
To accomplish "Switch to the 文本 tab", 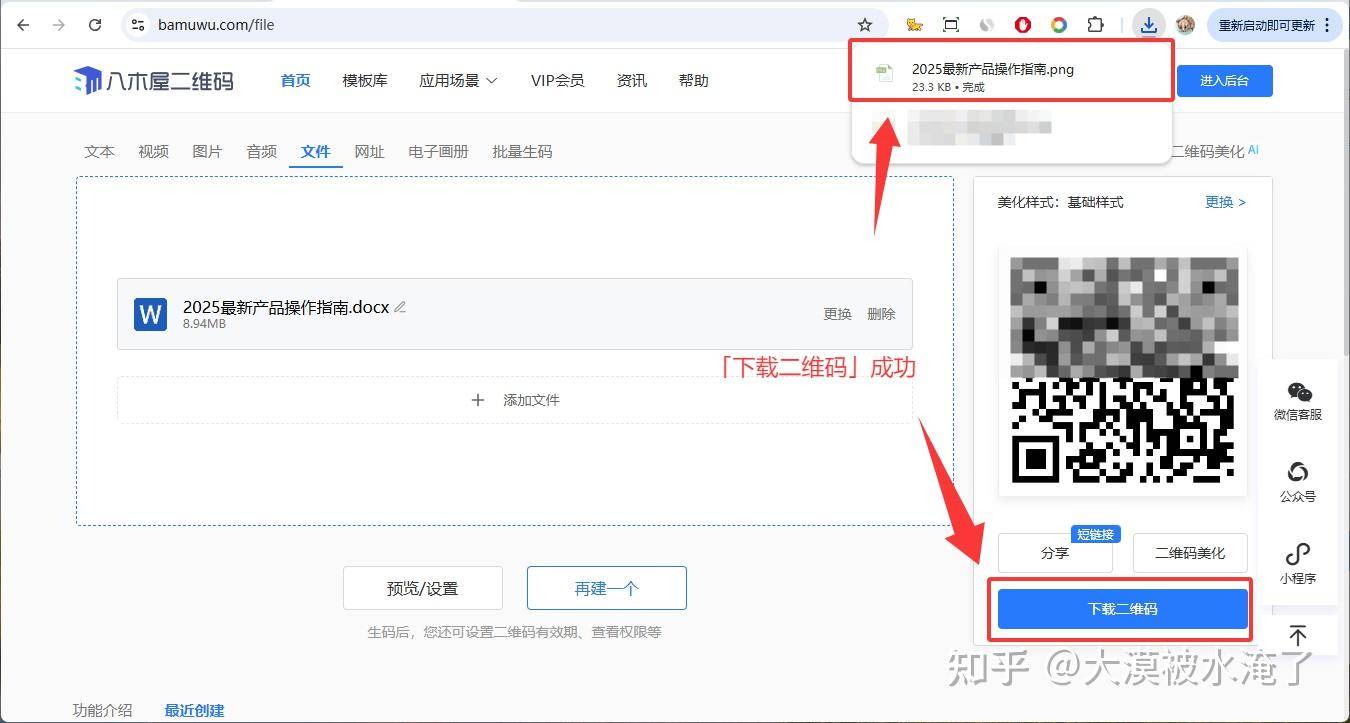I will 100,151.
